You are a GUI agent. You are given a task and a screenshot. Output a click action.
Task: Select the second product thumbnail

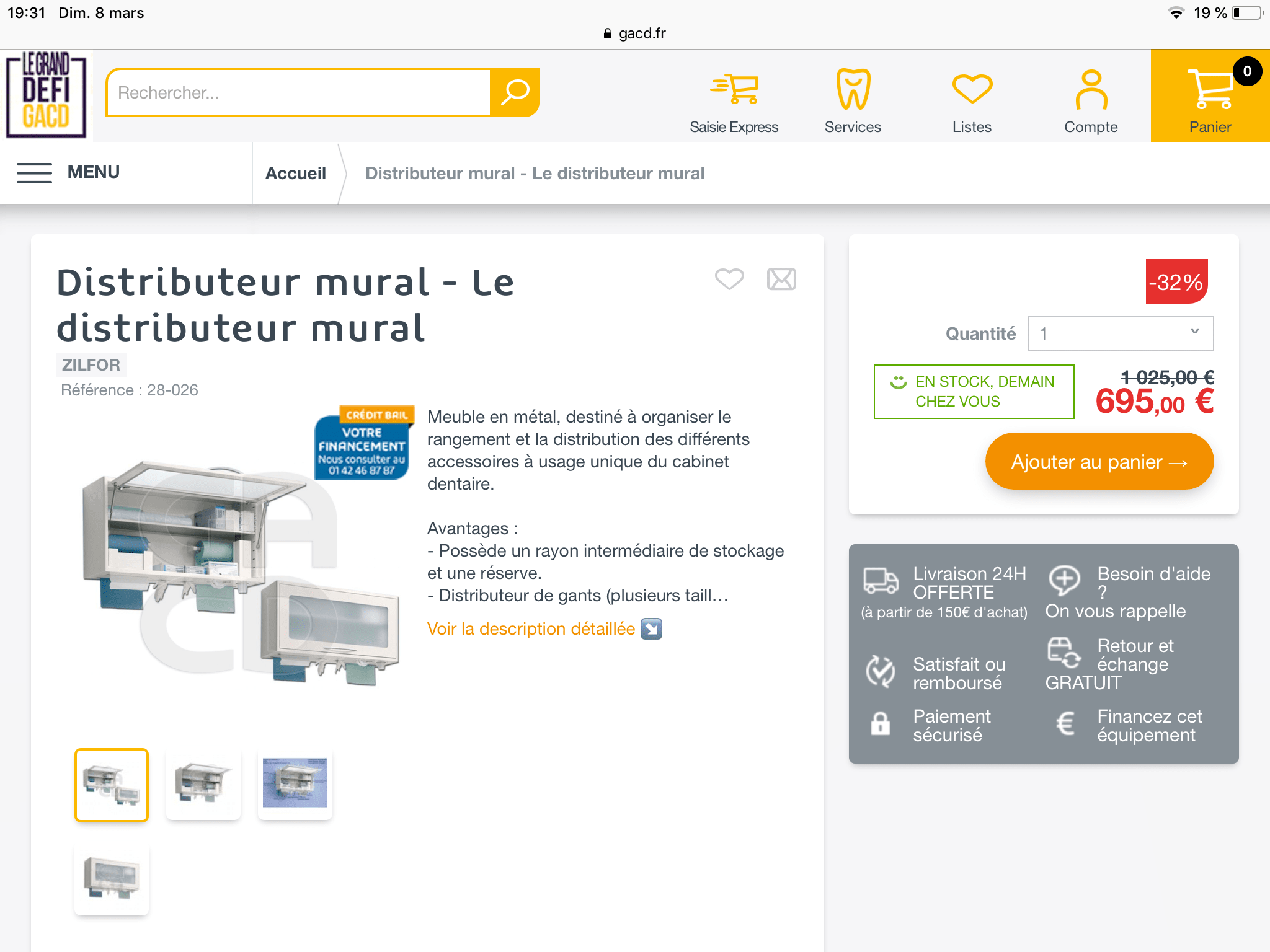[203, 784]
